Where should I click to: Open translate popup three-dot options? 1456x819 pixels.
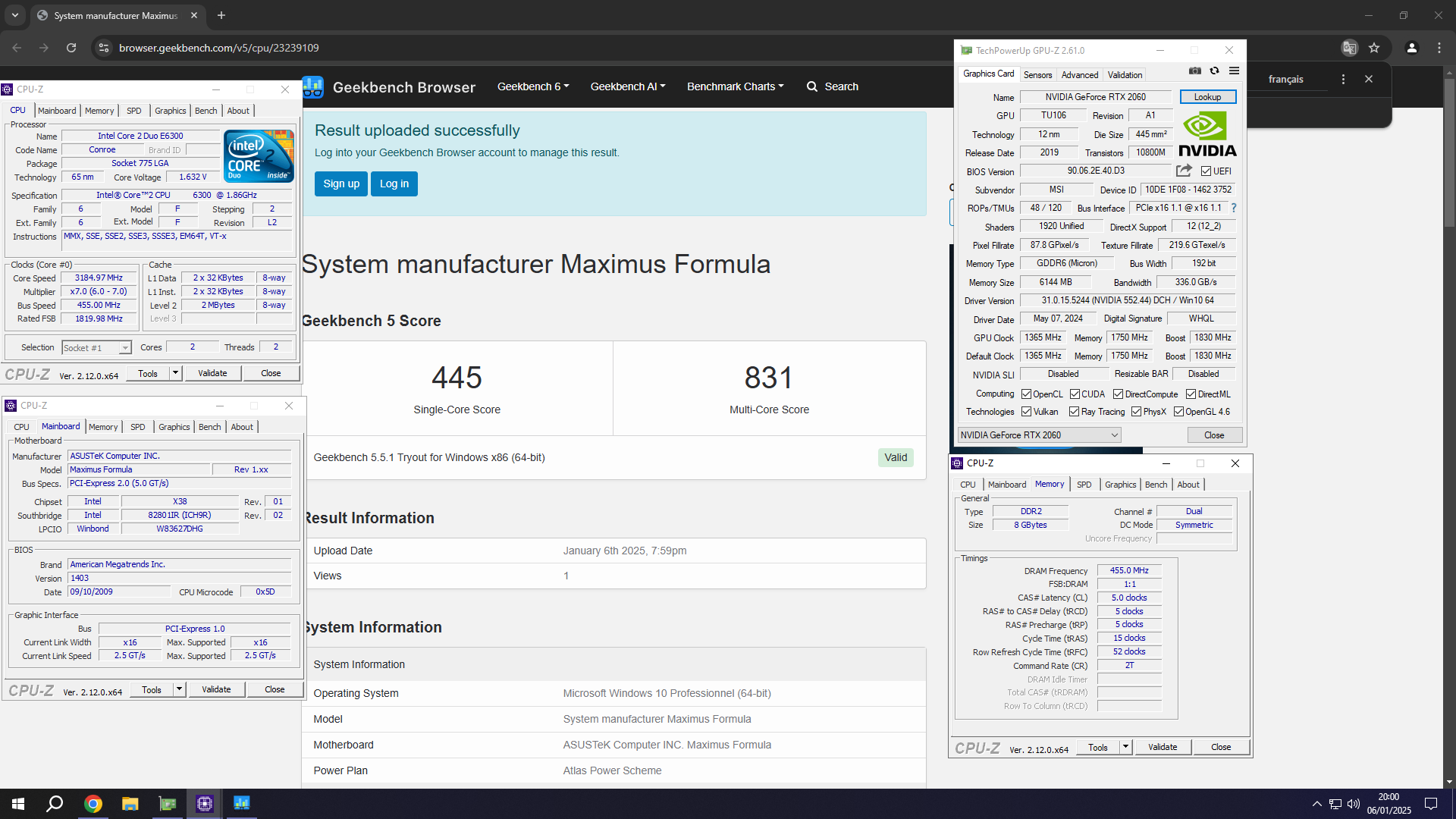click(1343, 79)
